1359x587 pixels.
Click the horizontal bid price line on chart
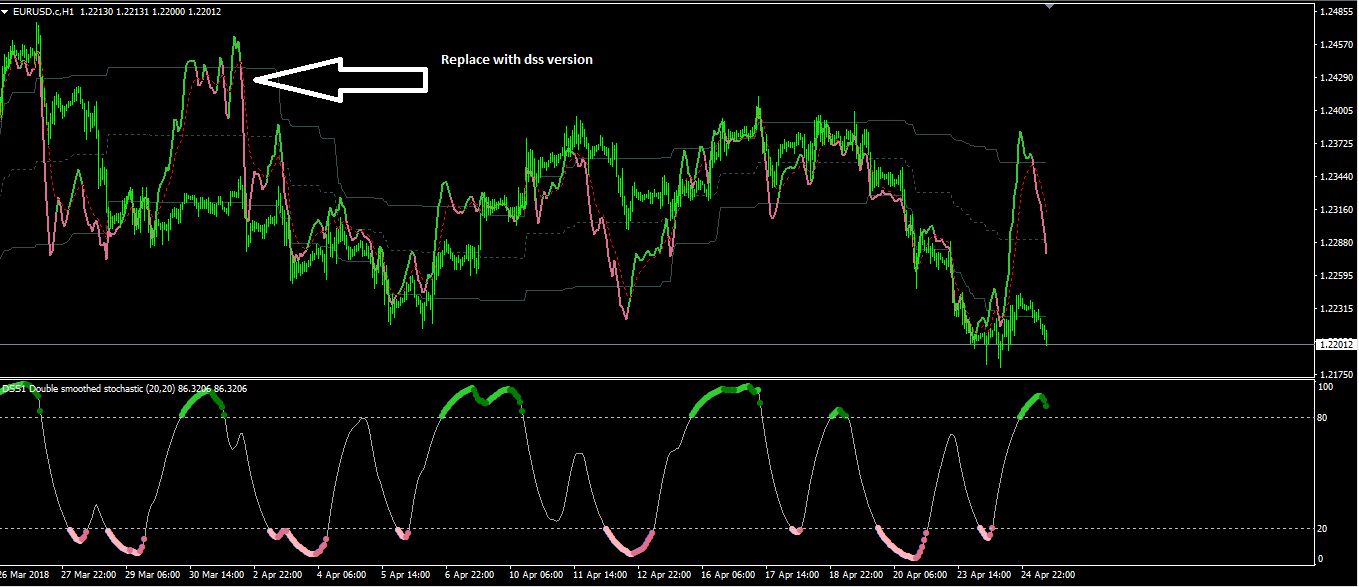click(x=655, y=344)
